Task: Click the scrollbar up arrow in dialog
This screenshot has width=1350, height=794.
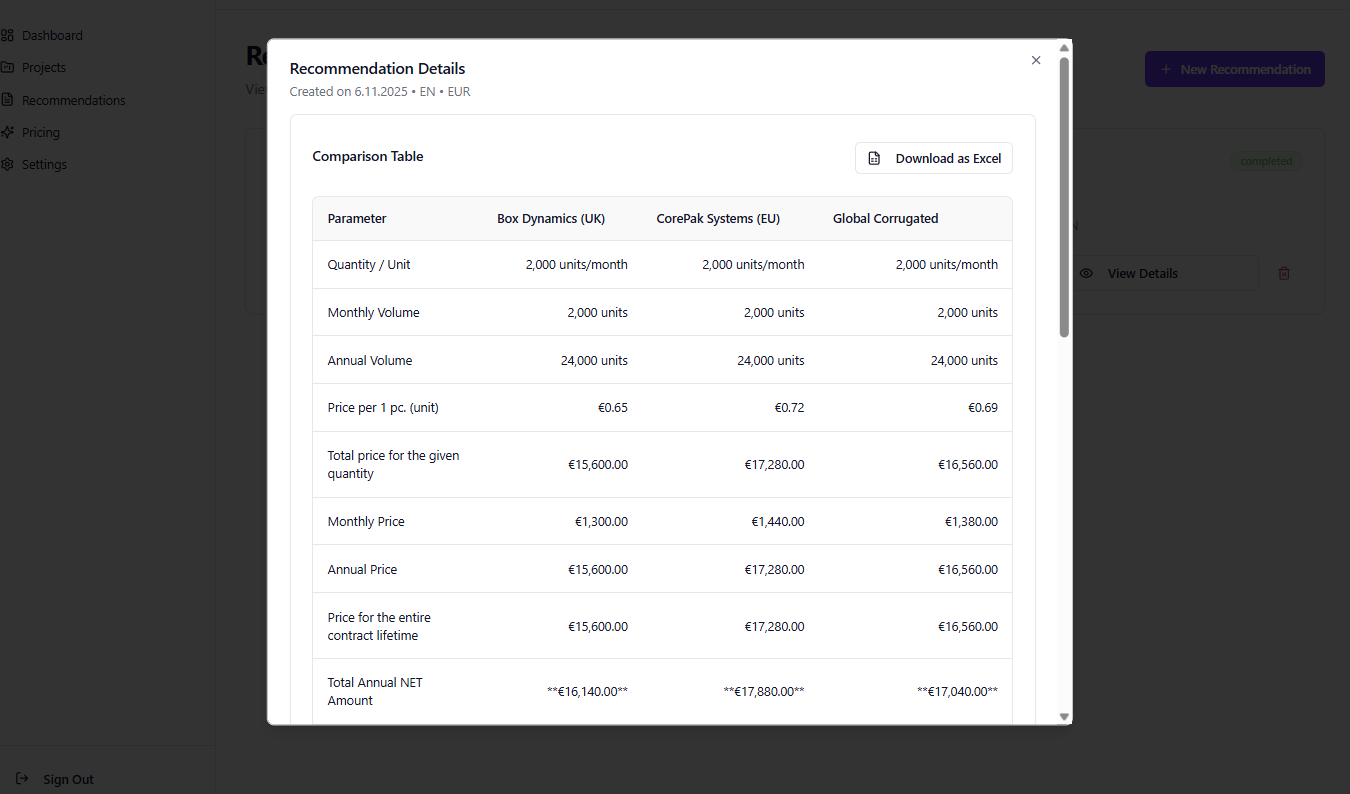Action: tap(1064, 47)
